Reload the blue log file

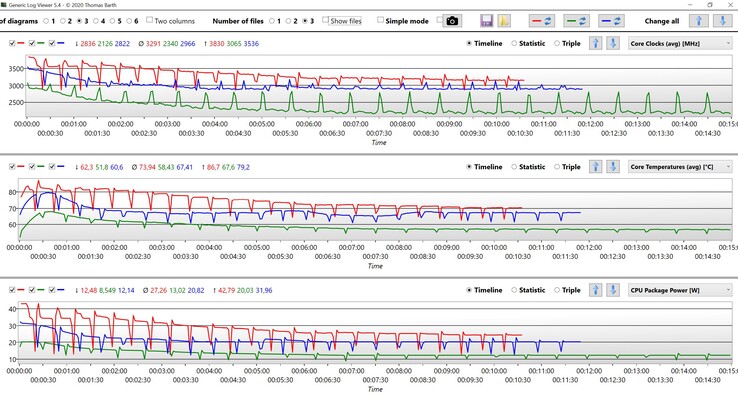click(x=612, y=21)
